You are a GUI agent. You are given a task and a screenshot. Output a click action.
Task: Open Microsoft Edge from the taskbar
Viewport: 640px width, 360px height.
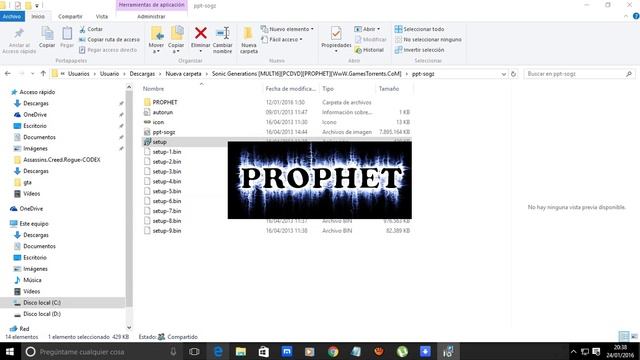[218, 351]
